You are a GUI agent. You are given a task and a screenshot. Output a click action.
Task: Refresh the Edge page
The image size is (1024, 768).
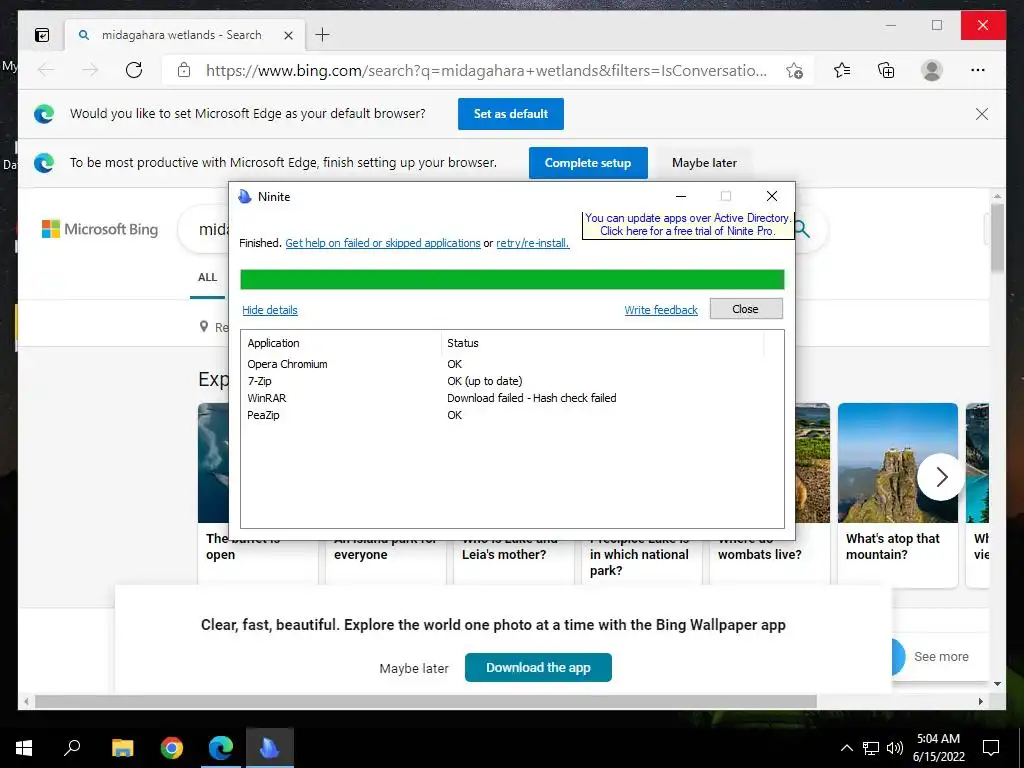coord(134,70)
